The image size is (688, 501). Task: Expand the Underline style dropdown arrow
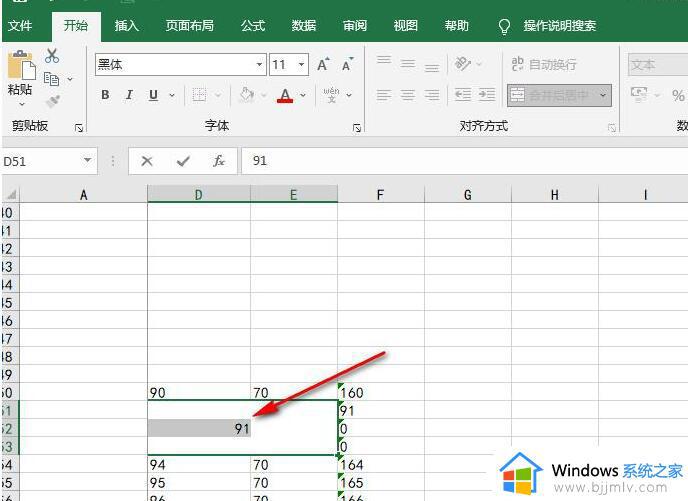click(172, 95)
